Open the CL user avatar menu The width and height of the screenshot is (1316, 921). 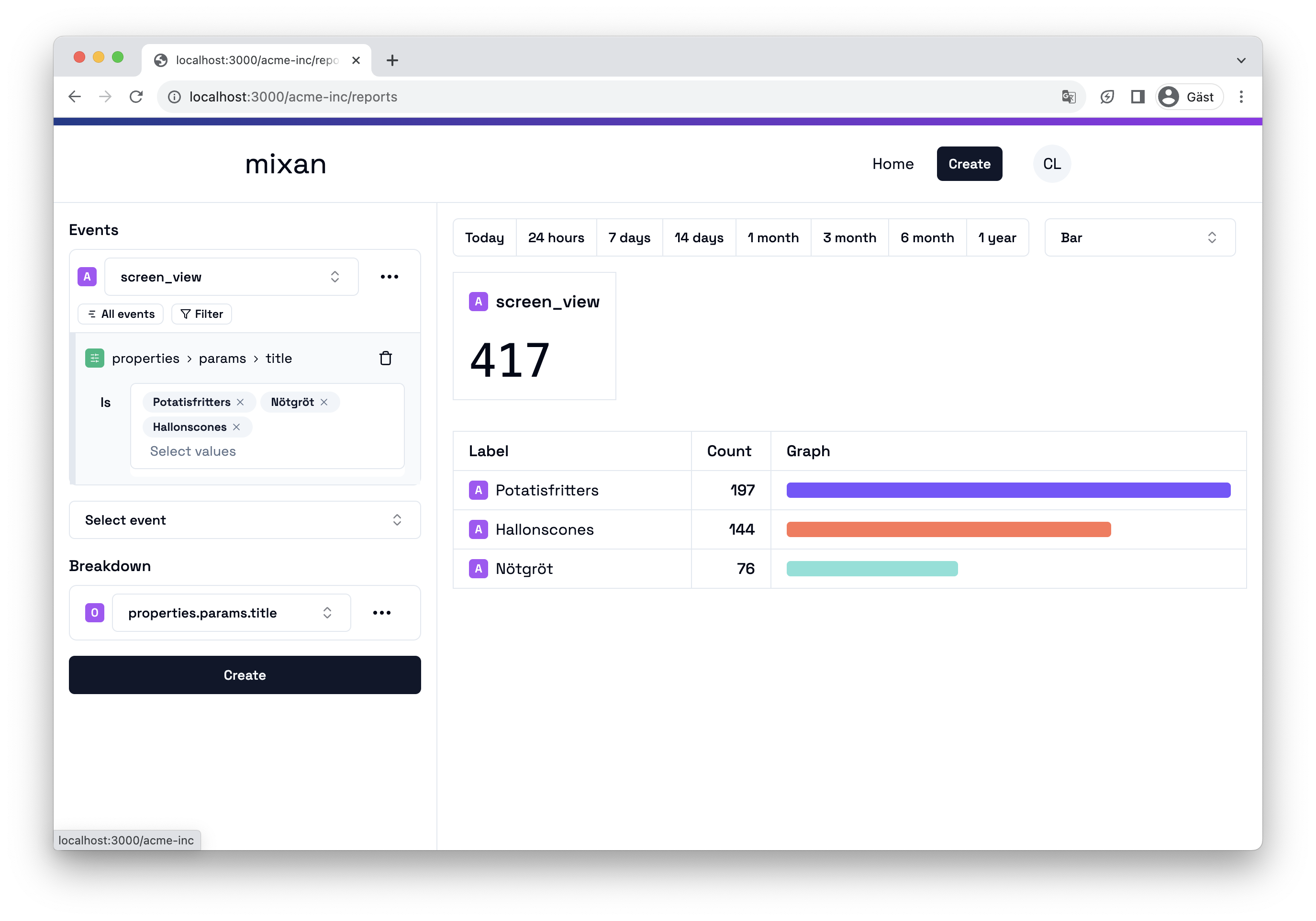[x=1051, y=164]
